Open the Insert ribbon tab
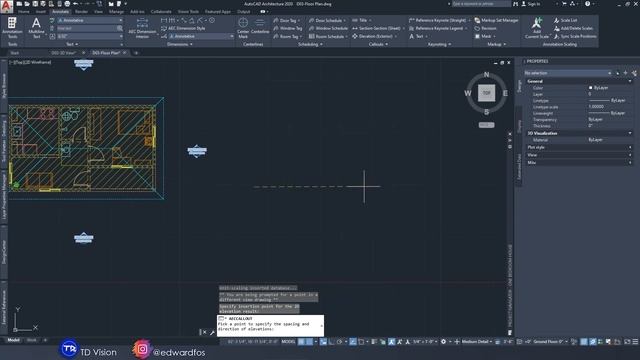Viewport: 640px width, 360px height. [x=41, y=12]
